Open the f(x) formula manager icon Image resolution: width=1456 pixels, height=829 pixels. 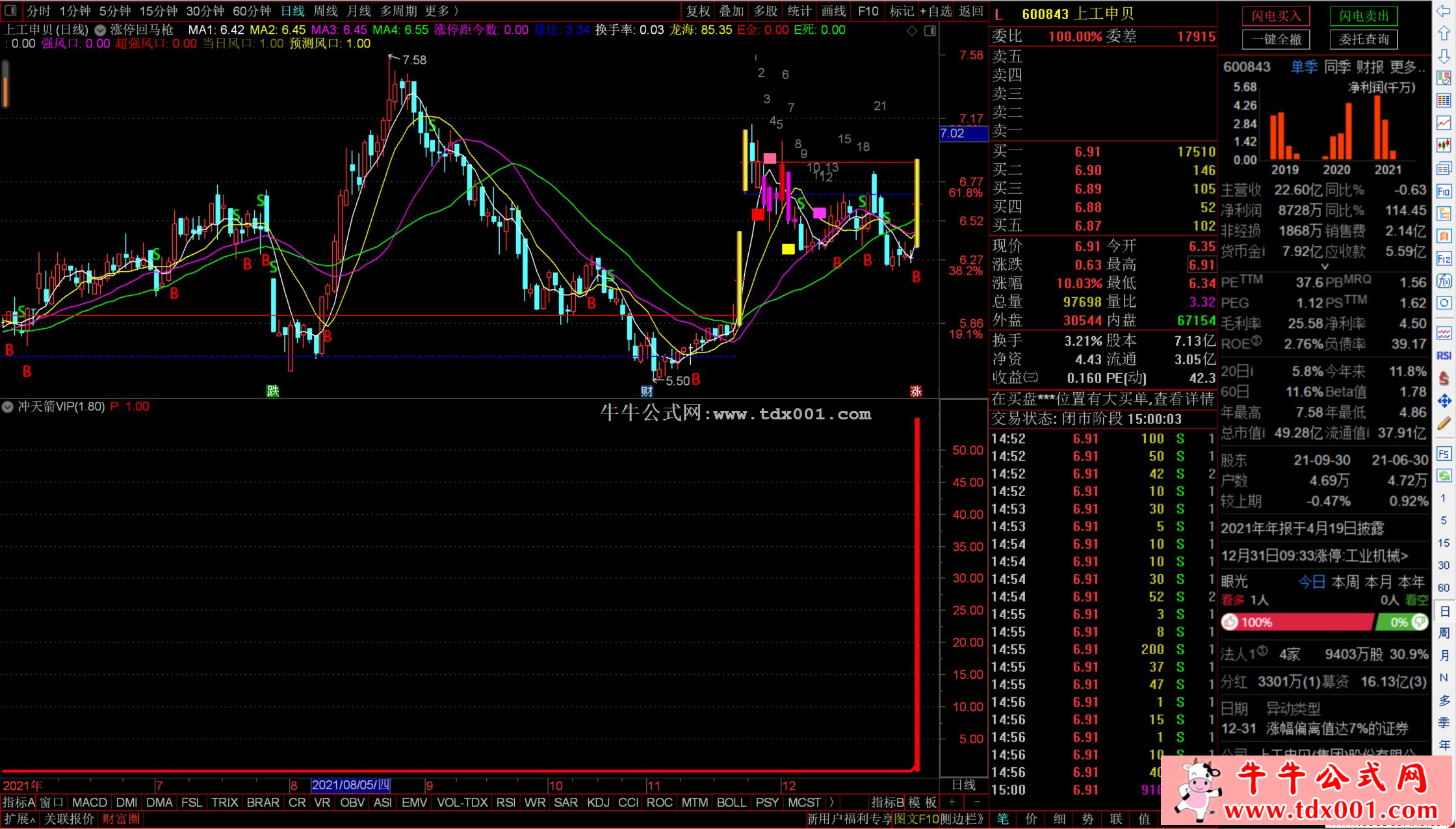coord(1444,281)
